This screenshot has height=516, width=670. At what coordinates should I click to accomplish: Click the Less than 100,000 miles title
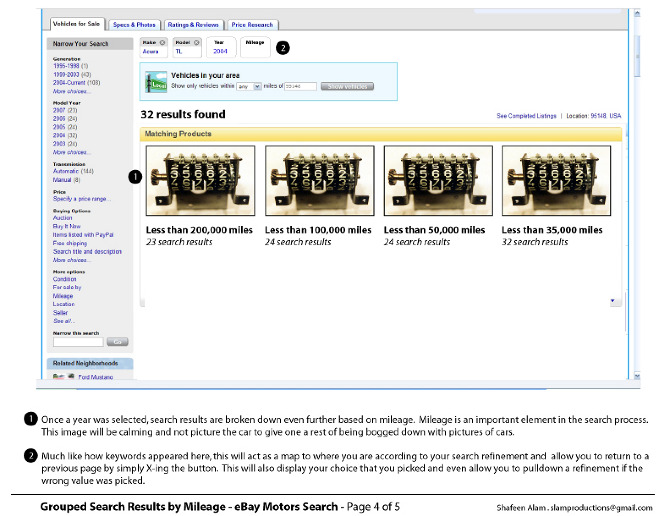point(318,230)
